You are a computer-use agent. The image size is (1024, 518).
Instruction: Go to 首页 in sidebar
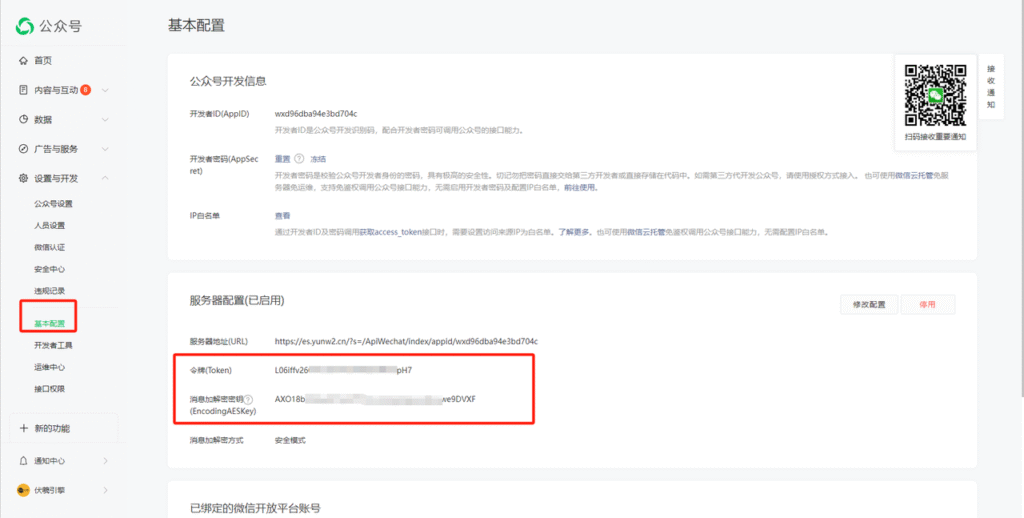(43, 61)
